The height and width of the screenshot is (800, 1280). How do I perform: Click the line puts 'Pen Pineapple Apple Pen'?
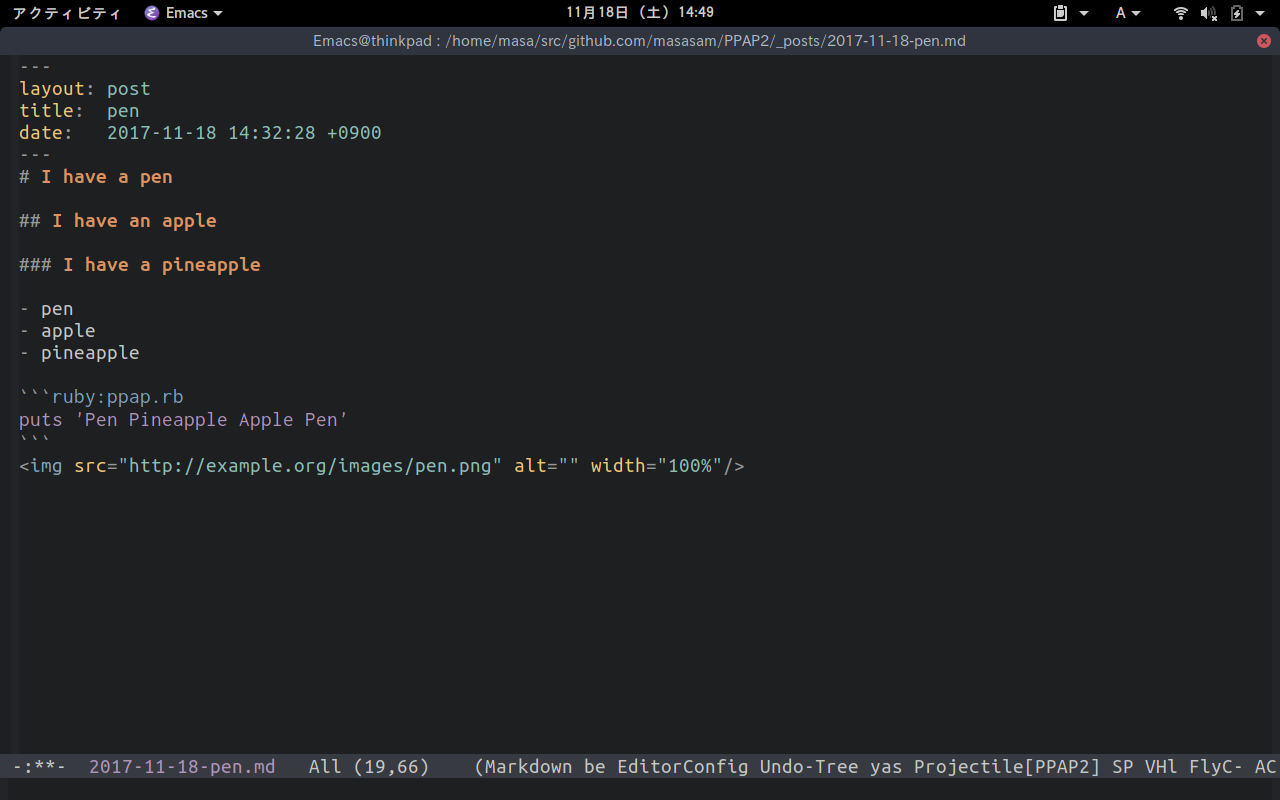184,419
